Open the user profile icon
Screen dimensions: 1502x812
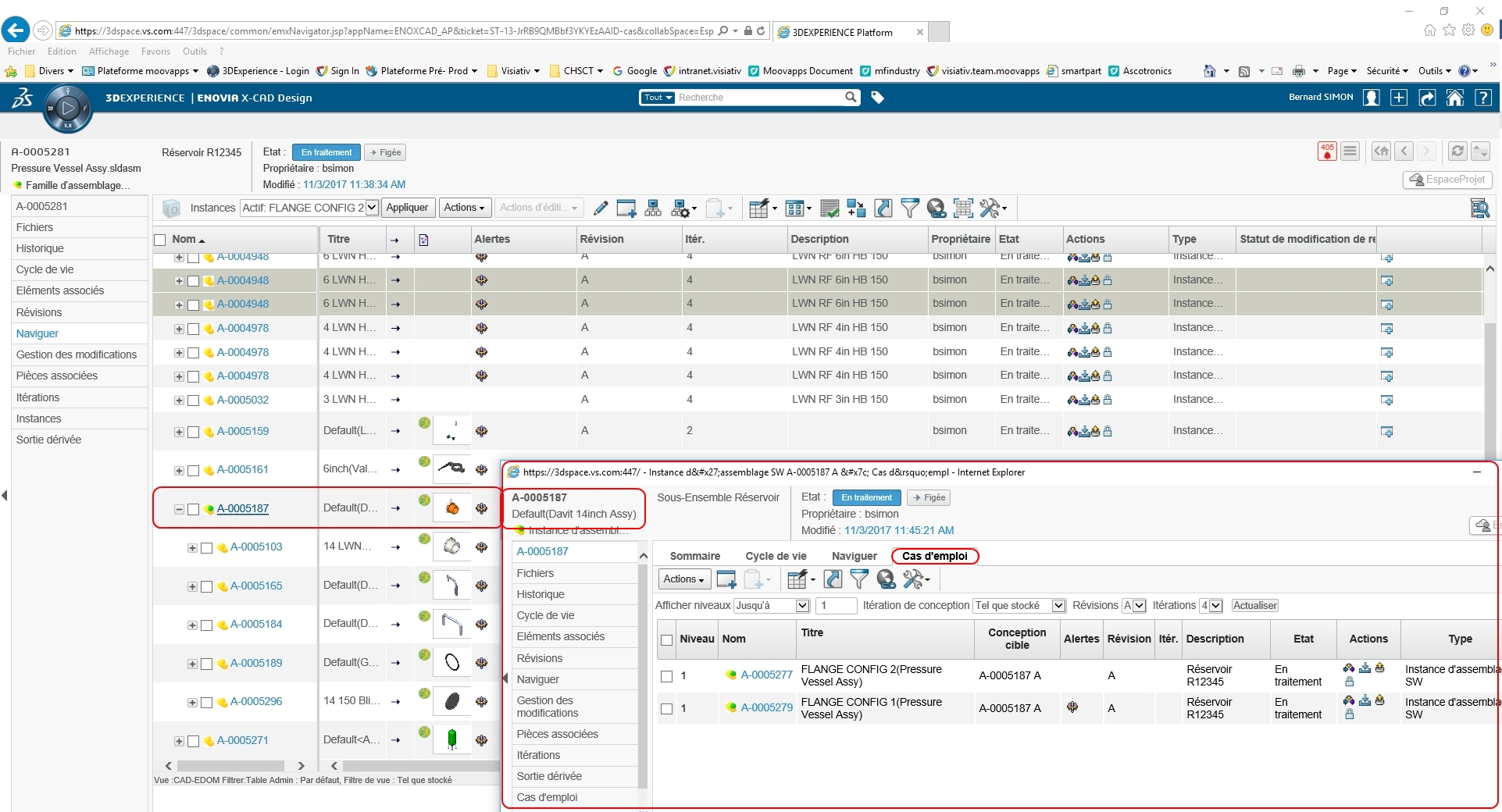point(1371,98)
